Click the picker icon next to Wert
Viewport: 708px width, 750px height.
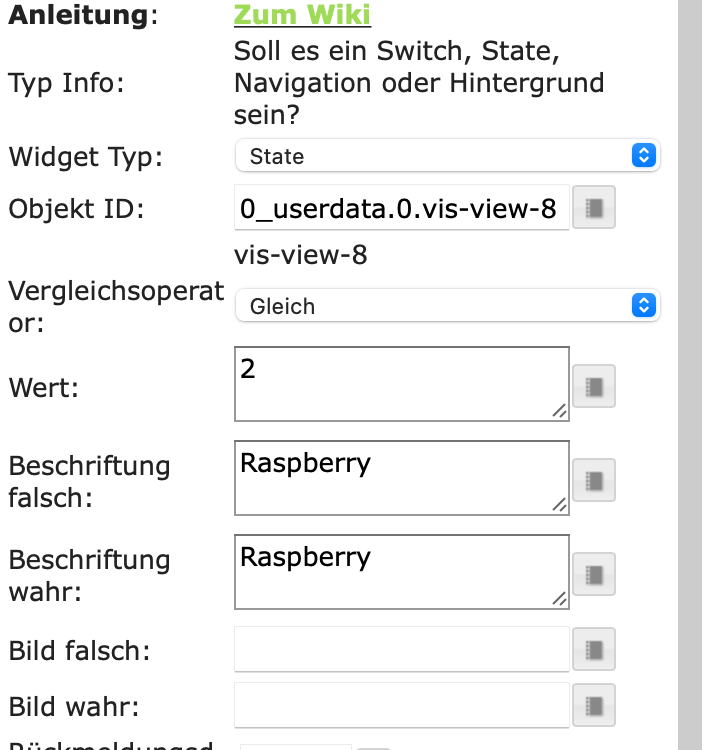594,386
